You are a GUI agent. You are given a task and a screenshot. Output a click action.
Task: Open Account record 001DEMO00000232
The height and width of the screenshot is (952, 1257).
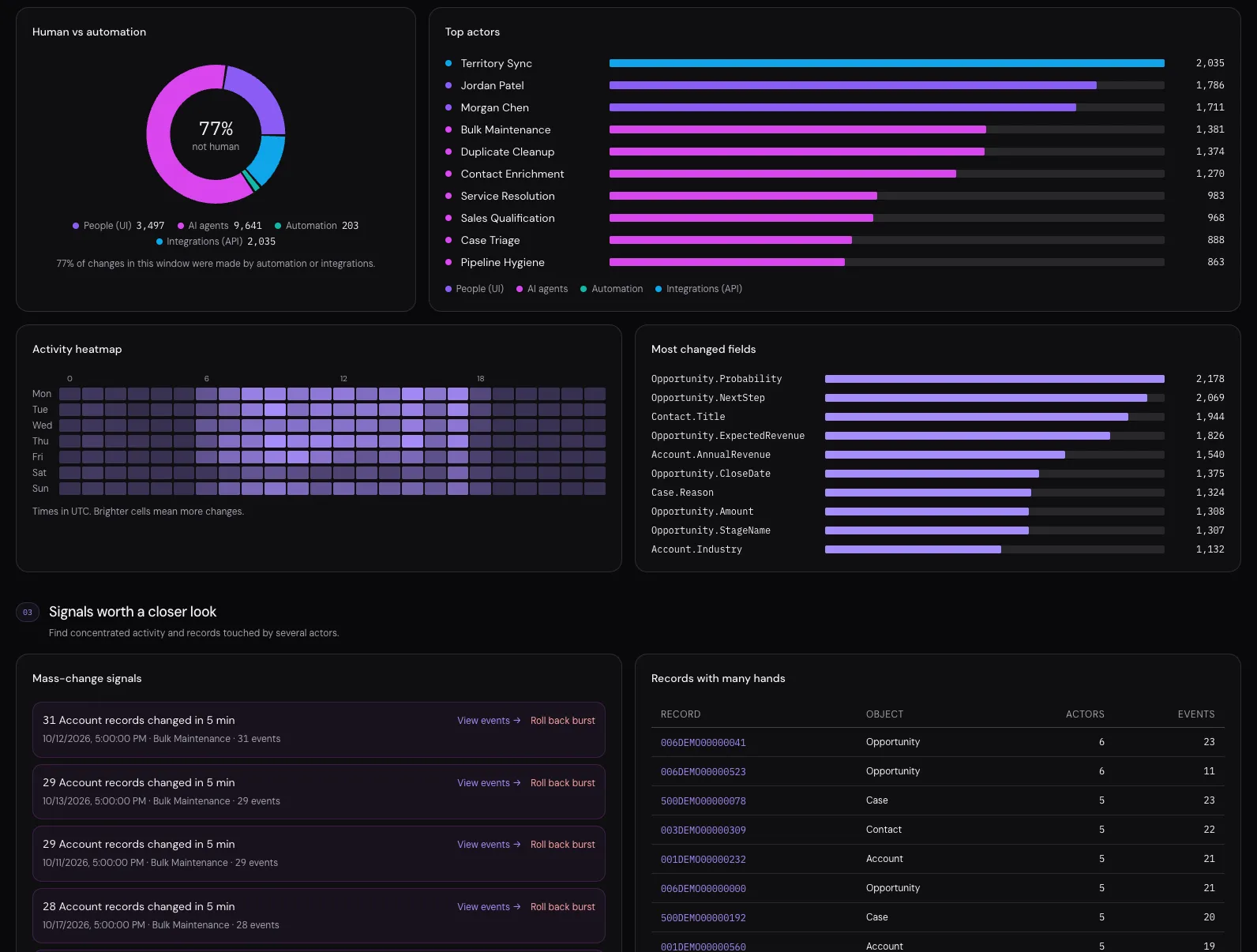[703, 860]
